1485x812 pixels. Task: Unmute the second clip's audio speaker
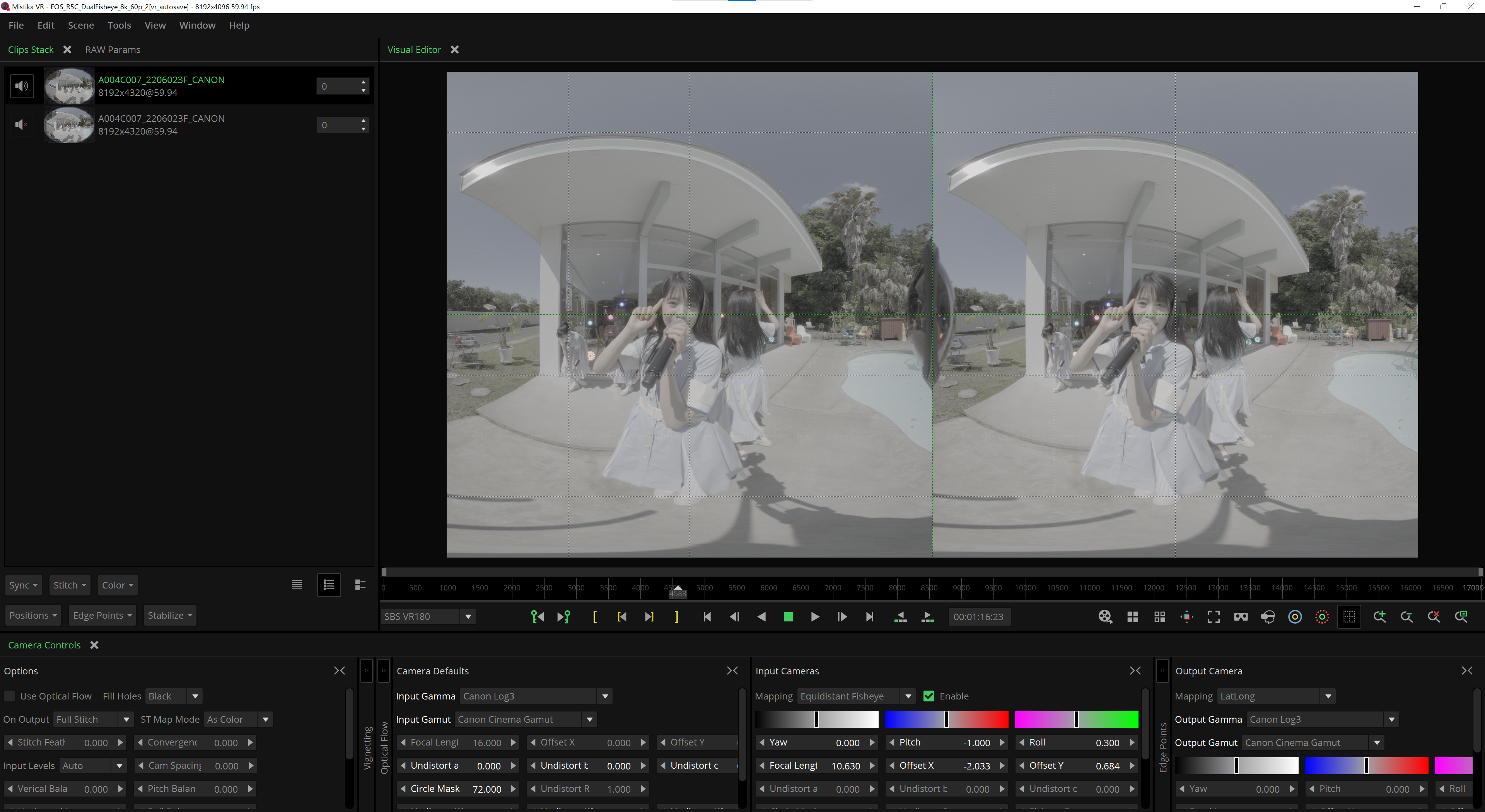21,125
